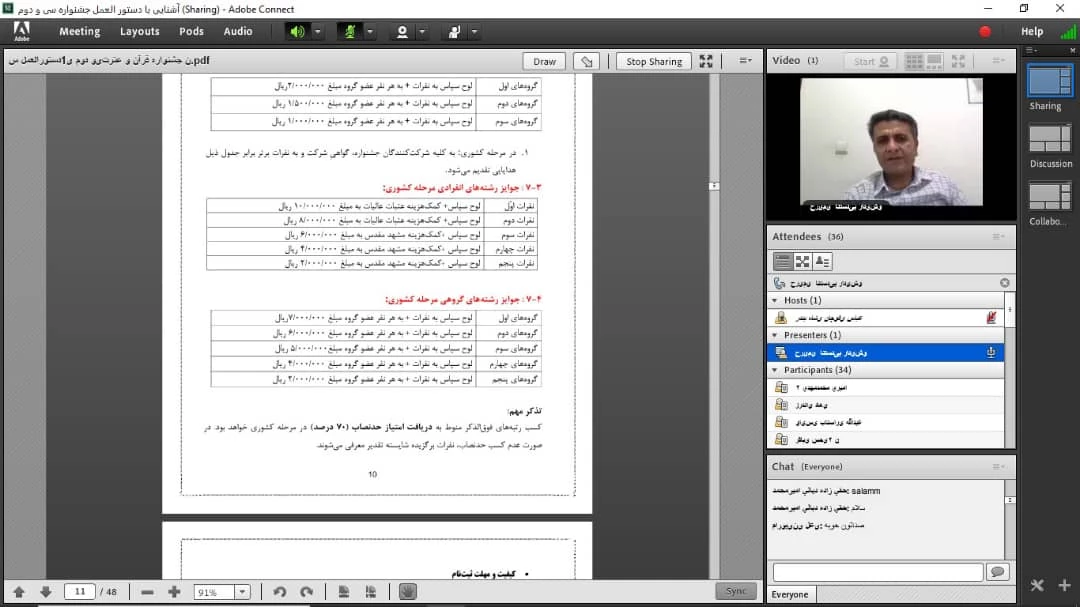Click the Draw button
This screenshot has height=607, width=1080.
[x=544, y=61]
